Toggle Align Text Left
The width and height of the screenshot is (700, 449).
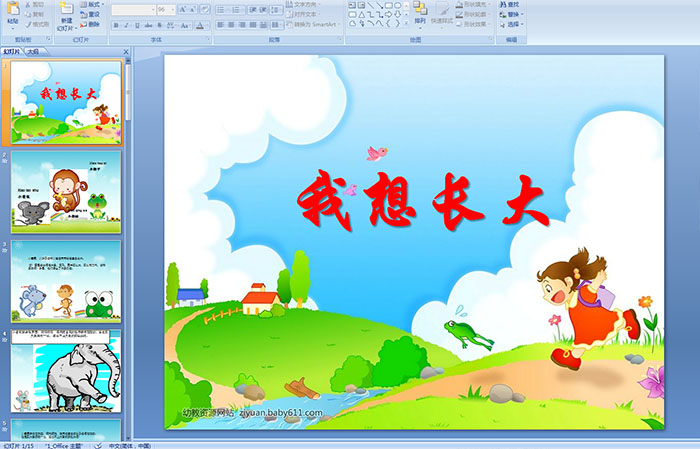click(x=220, y=25)
